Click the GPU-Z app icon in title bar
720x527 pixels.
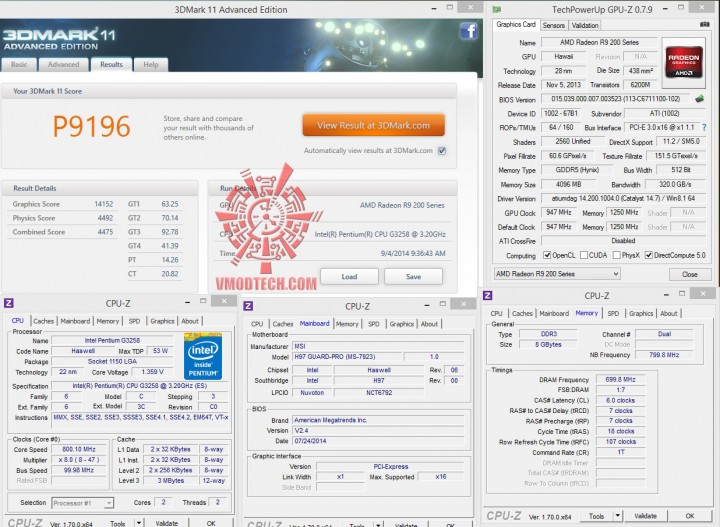point(496,9)
